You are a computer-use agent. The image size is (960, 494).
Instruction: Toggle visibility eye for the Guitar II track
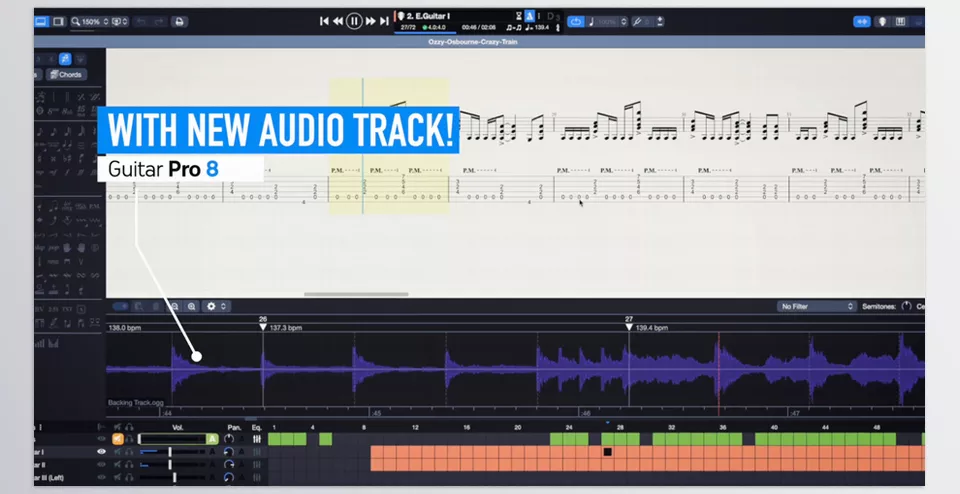pyautogui.click(x=101, y=465)
